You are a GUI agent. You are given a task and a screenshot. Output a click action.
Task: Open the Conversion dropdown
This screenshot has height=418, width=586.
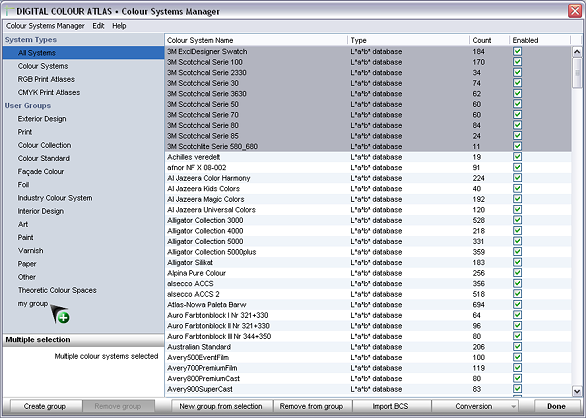tap(475, 406)
